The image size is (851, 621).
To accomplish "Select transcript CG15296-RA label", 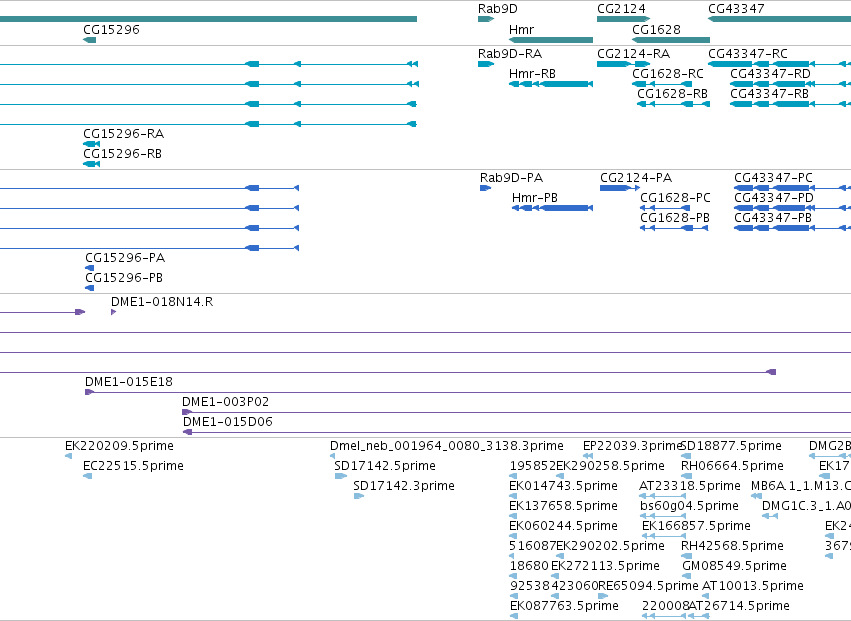I will 124,134.
